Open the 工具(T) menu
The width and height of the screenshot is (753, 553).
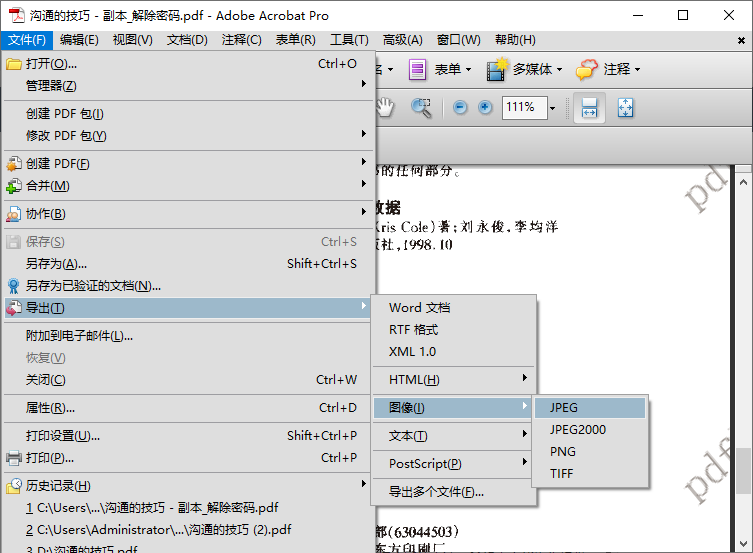[349, 40]
